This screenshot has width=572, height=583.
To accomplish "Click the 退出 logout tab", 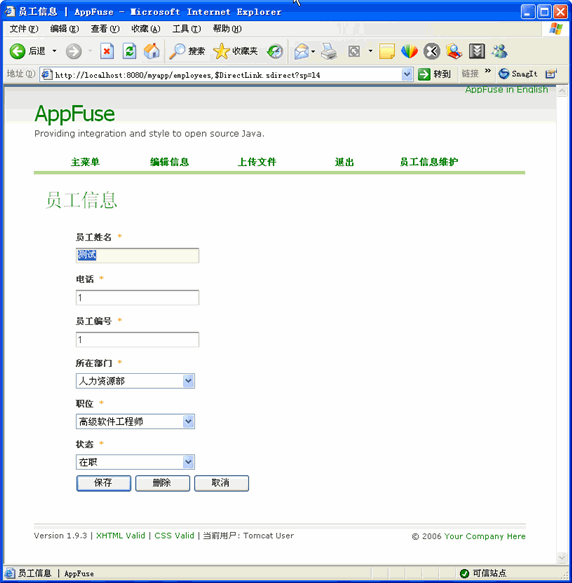I will (344, 162).
